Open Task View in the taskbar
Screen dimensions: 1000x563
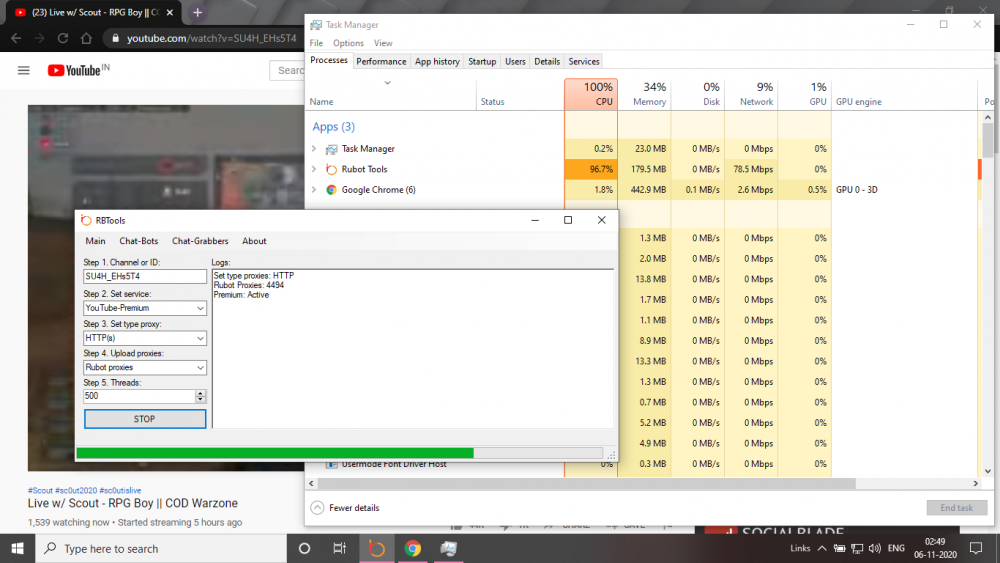[x=340, y=548]
